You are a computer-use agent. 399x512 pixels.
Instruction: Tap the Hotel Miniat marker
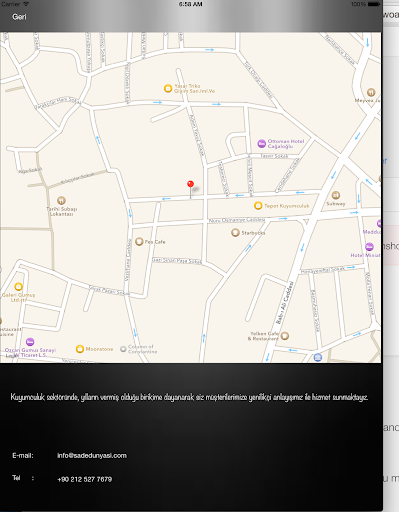tap(369, 247)
